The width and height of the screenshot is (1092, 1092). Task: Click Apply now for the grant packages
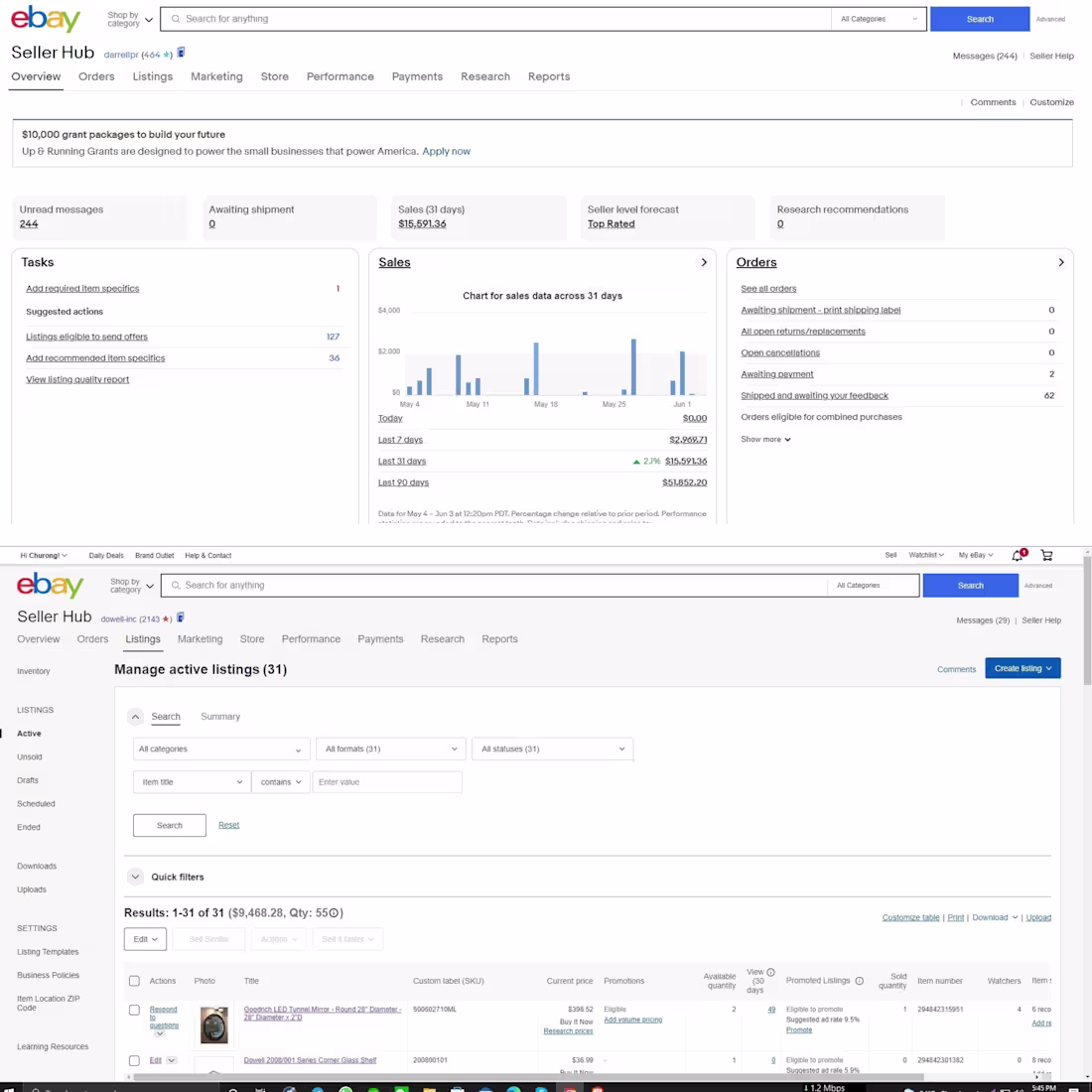pyautogui.click(x=447, y=151)
